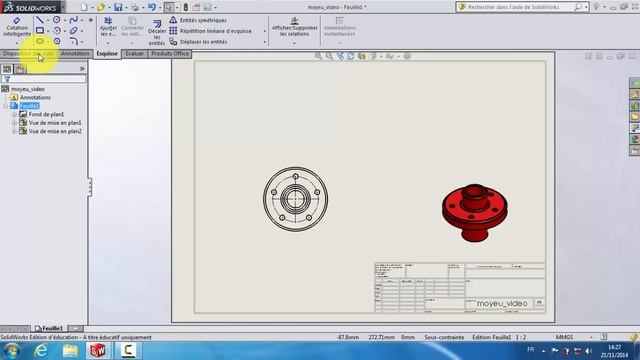This screenshot has width=640, height=360.
Task: Select the front view hub drawing
Action: pos(296,199)
